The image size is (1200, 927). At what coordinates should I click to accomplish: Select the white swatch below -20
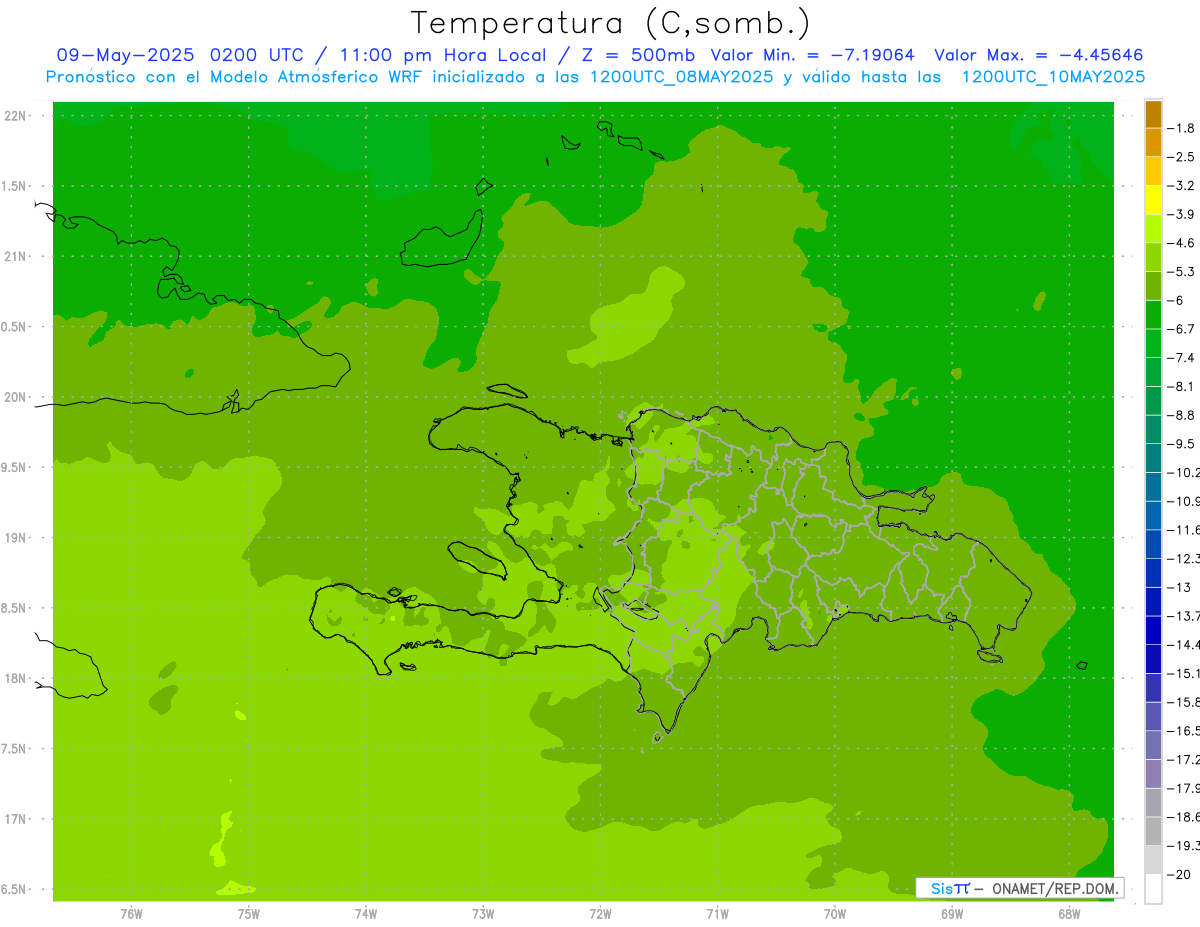(1153, 888)
